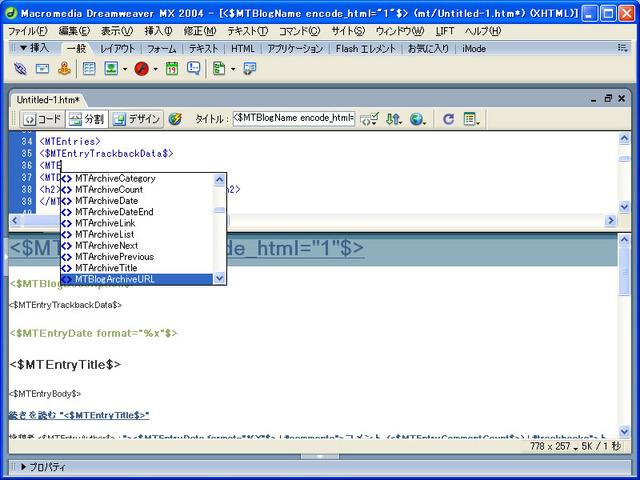Screen dimensions: 640x480
Task: Open the View Options icon in document toolbar
Action: pyautogui.click(x=471, y=119)
